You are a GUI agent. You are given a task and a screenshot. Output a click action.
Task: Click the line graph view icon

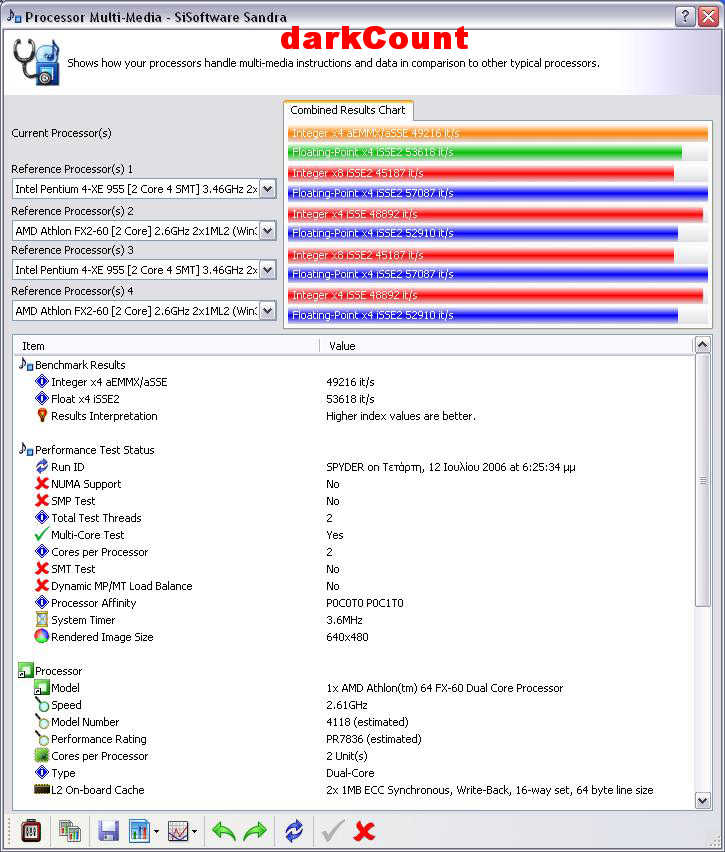(178, 831)
